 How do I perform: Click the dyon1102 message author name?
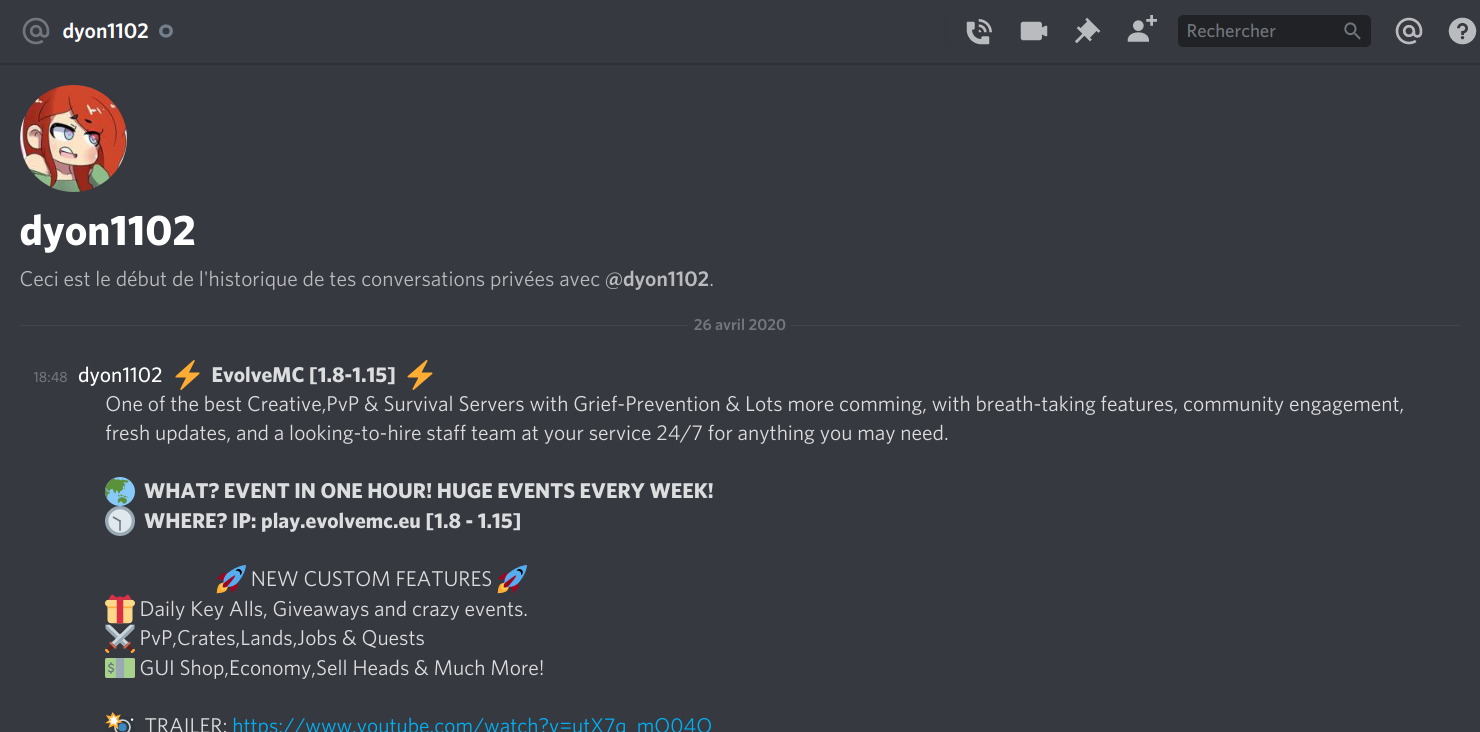pos(120,375)
